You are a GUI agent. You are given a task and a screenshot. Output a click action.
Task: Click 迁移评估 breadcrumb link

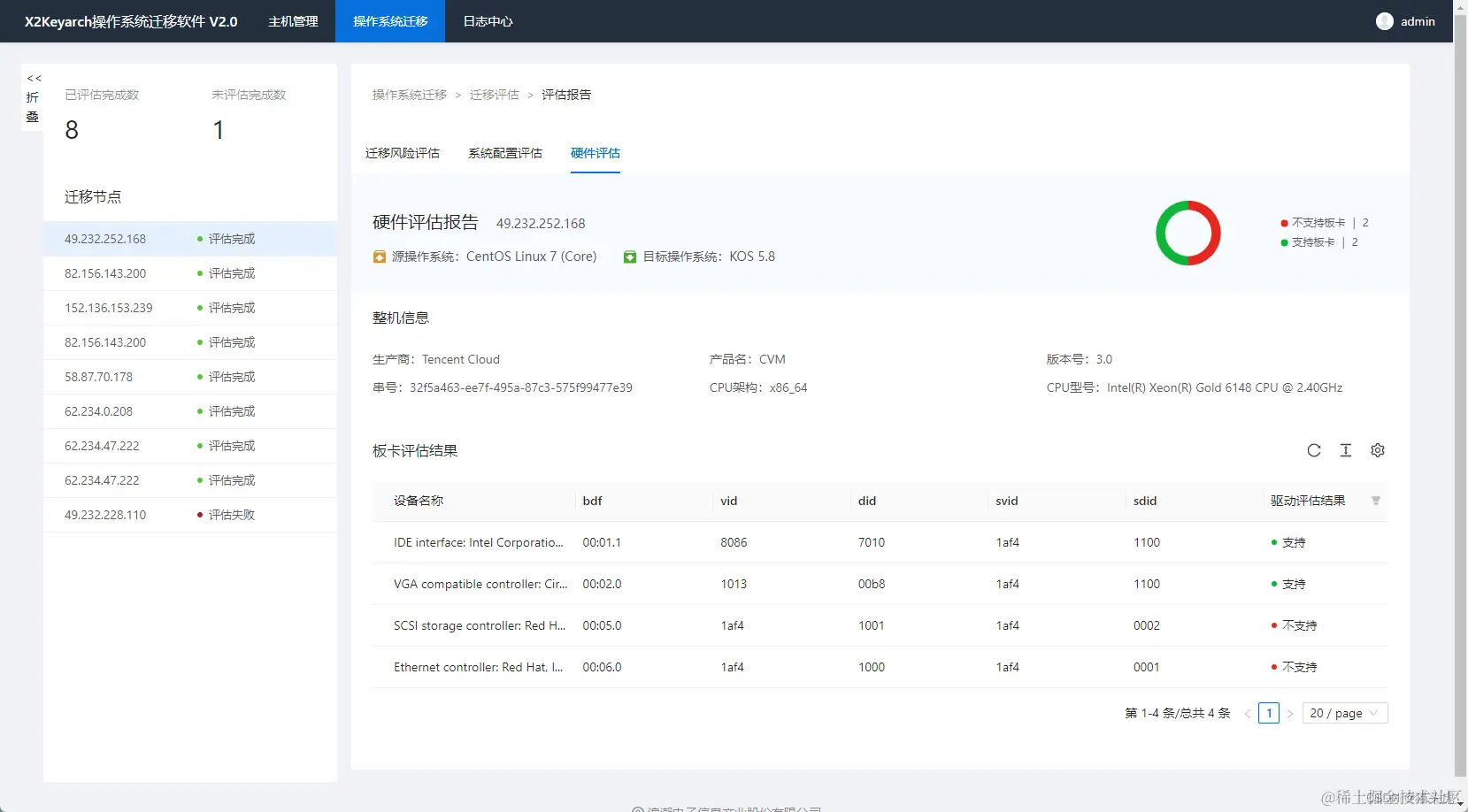[x=495, y=95]
